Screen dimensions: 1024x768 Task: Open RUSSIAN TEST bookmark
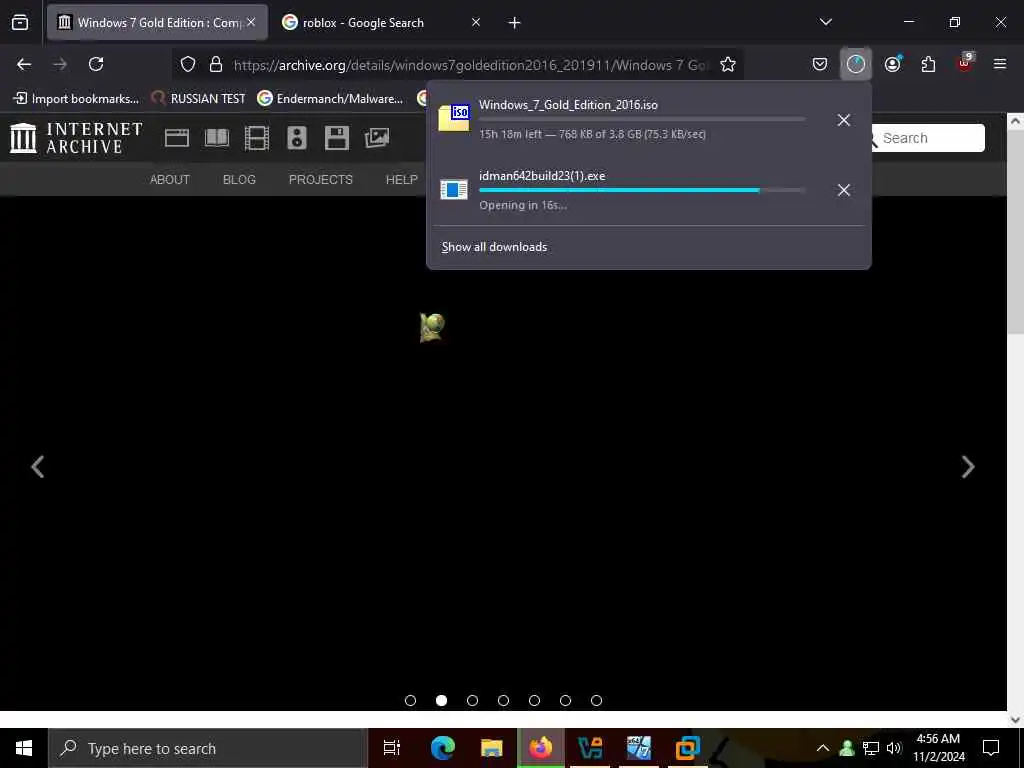198,99
